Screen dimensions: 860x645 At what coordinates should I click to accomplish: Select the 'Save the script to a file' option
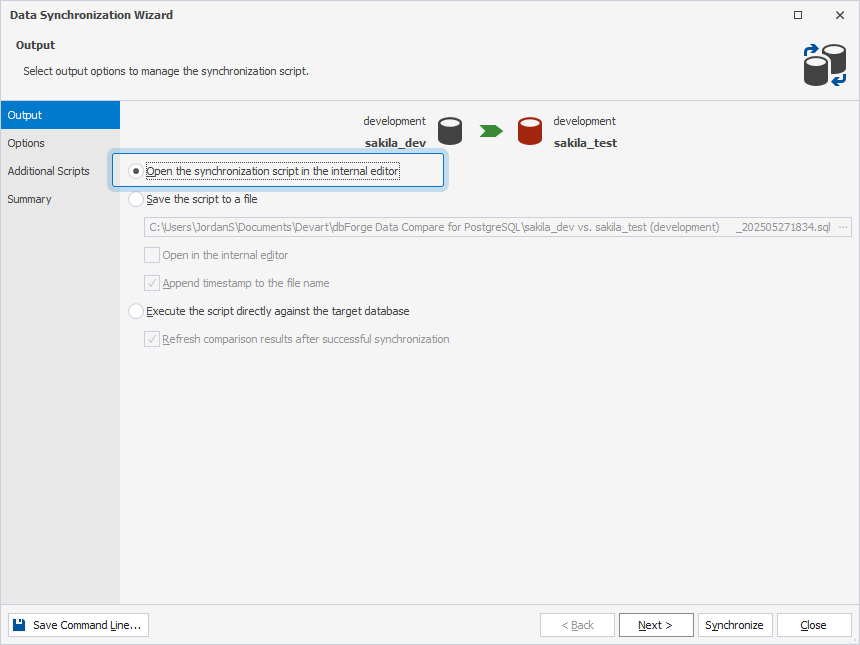(x=136, y=199)
